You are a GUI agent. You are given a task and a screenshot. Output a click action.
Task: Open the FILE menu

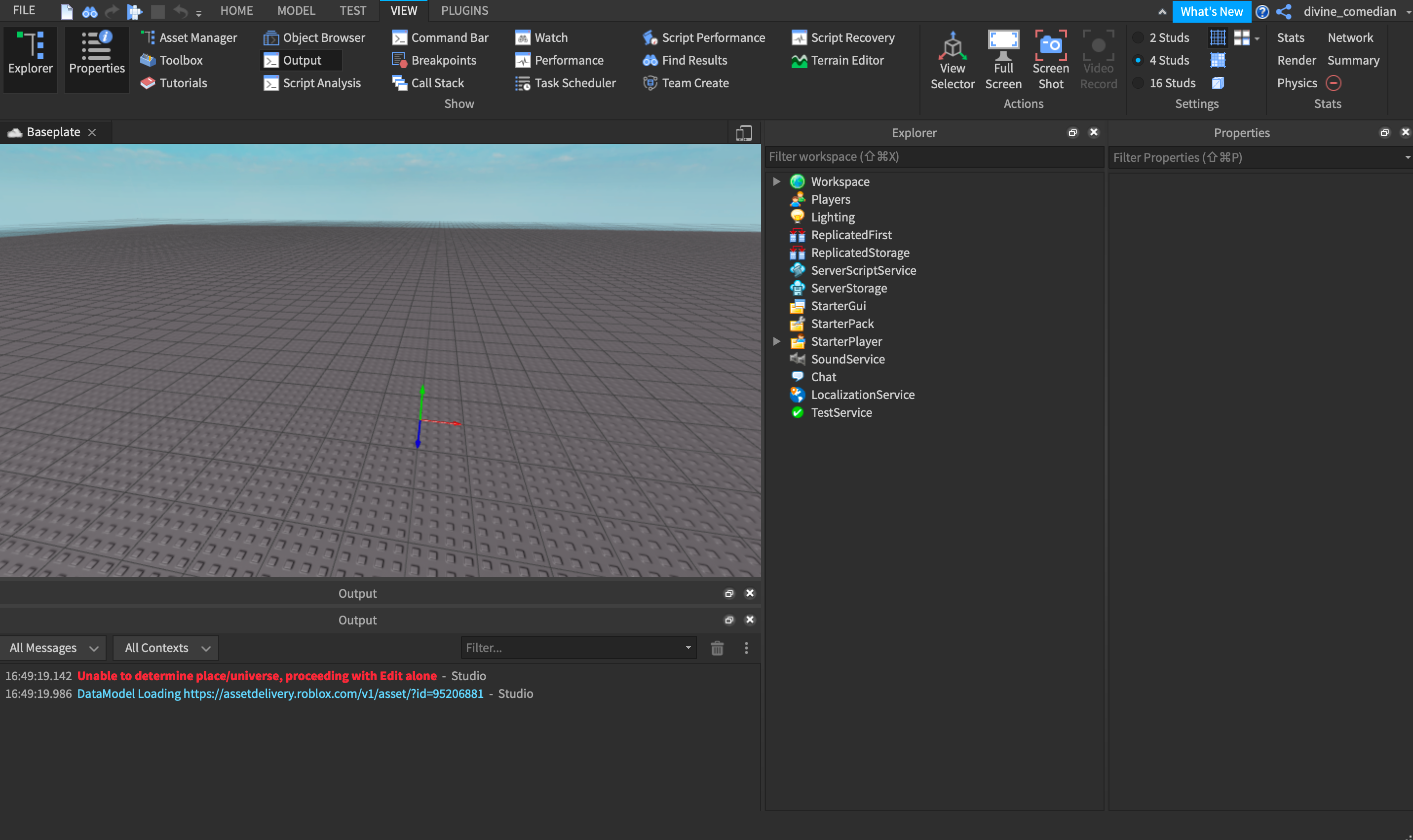pos(24,10)
